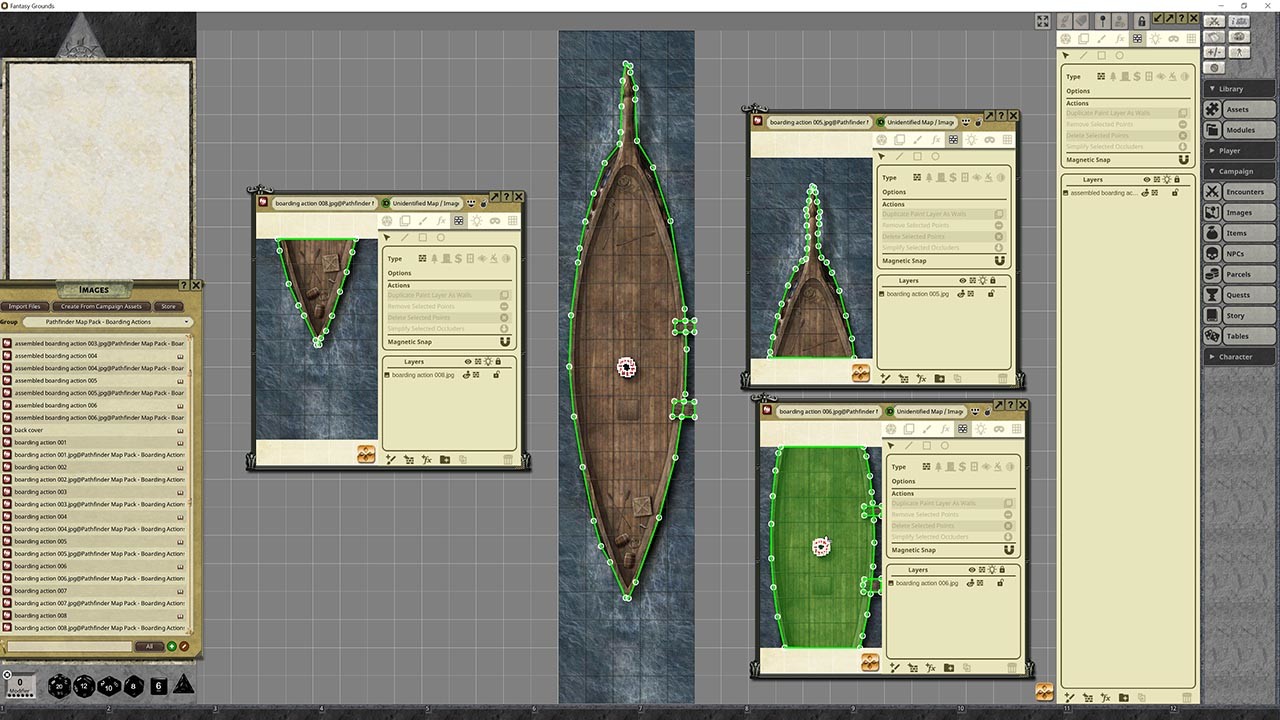Click the trash icon below the Layers panel
The height and width of the screenshot is (720, 1280).
pos(507,458)
